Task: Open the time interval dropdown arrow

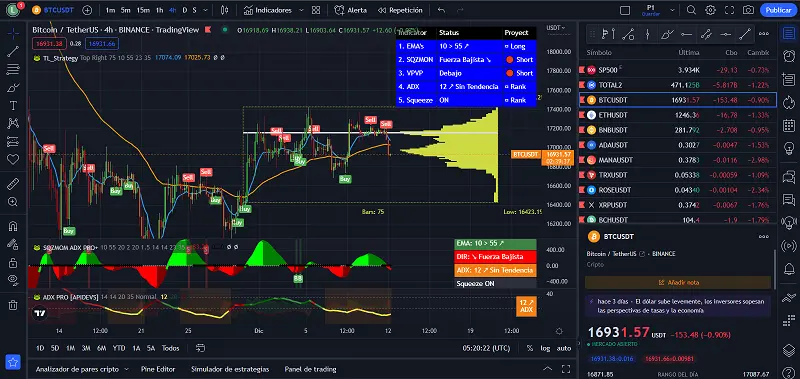Action: 205,10
